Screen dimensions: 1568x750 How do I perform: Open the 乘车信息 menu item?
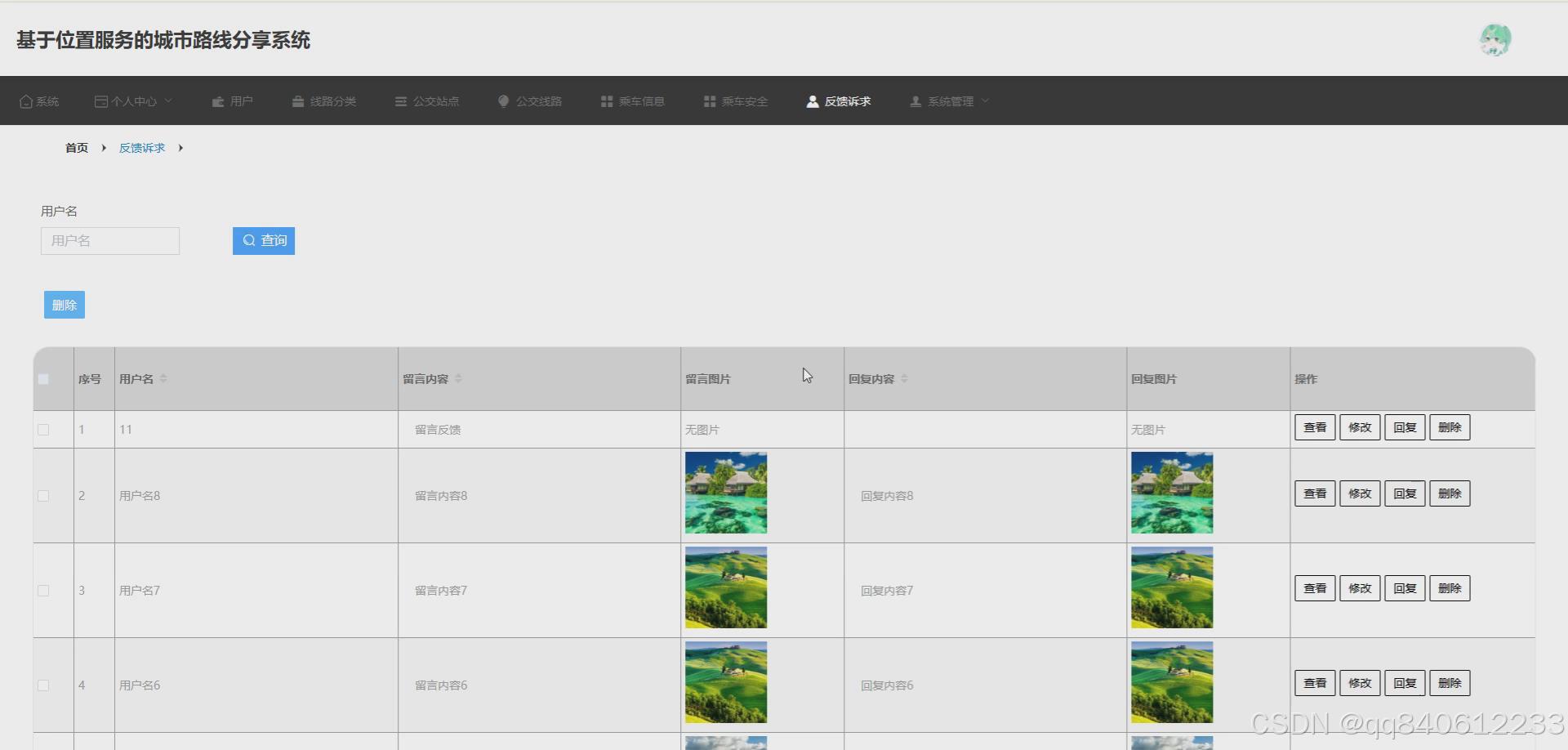point(633,101)
